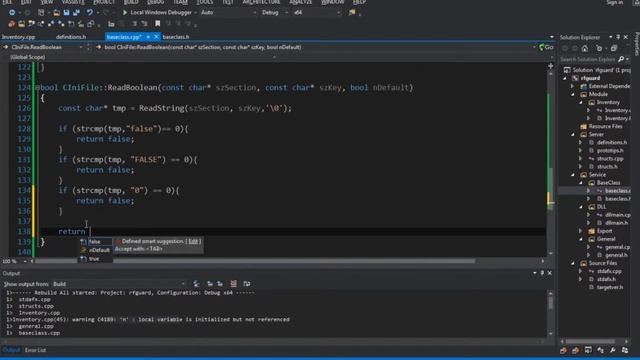This screenshot has width=640, height=360.
Task: Open the Auto debugger type dropdown
Action: point(229,13)
